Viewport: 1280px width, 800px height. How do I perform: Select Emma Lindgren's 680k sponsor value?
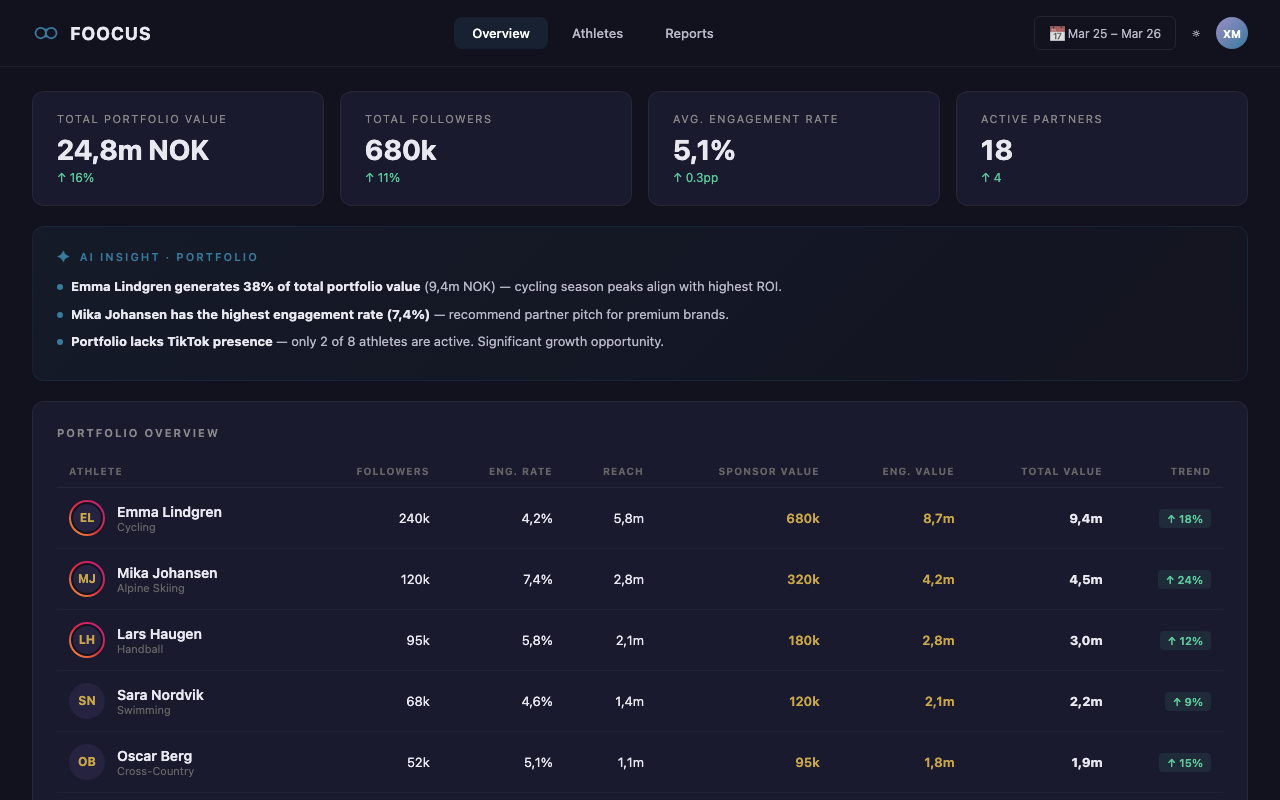(x=803, y=518)
